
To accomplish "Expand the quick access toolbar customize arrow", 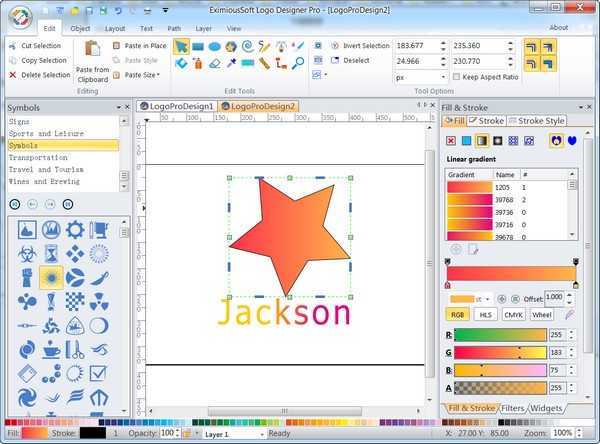I will pyautogui.click(x=165, y=11).
